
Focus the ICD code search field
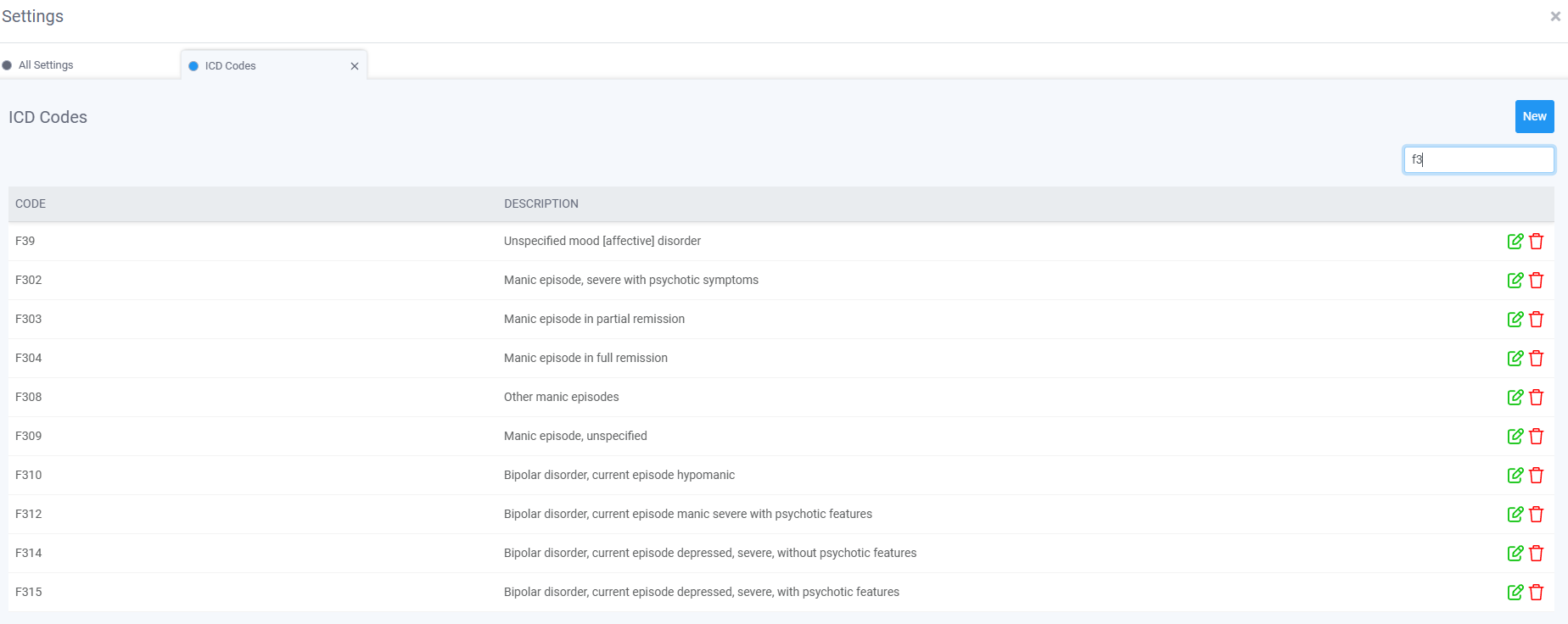point(1478,159)
